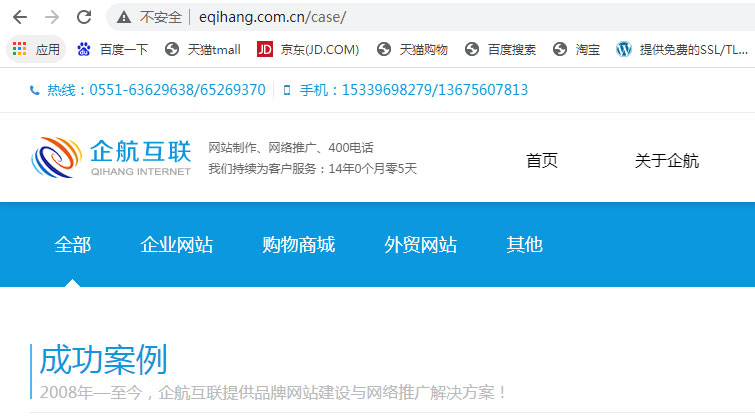Open the 百度搜索 bookmark
755x417 pixels.
tap(501, 49)
